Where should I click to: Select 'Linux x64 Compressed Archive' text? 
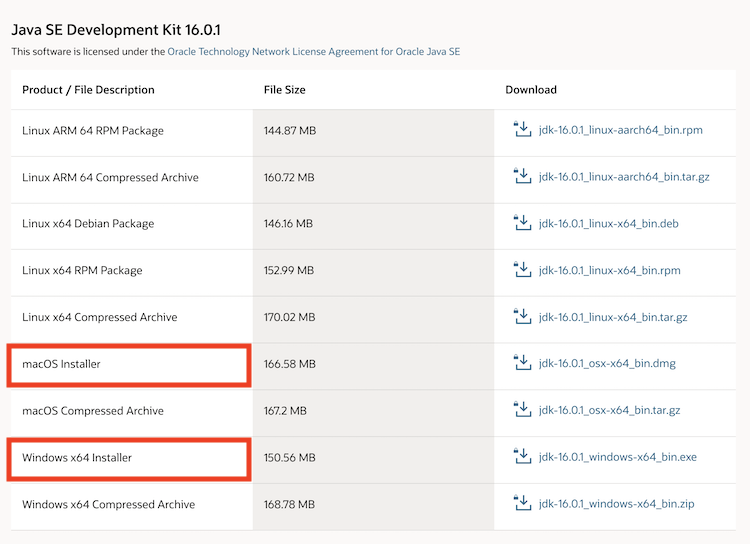(99, 317)
